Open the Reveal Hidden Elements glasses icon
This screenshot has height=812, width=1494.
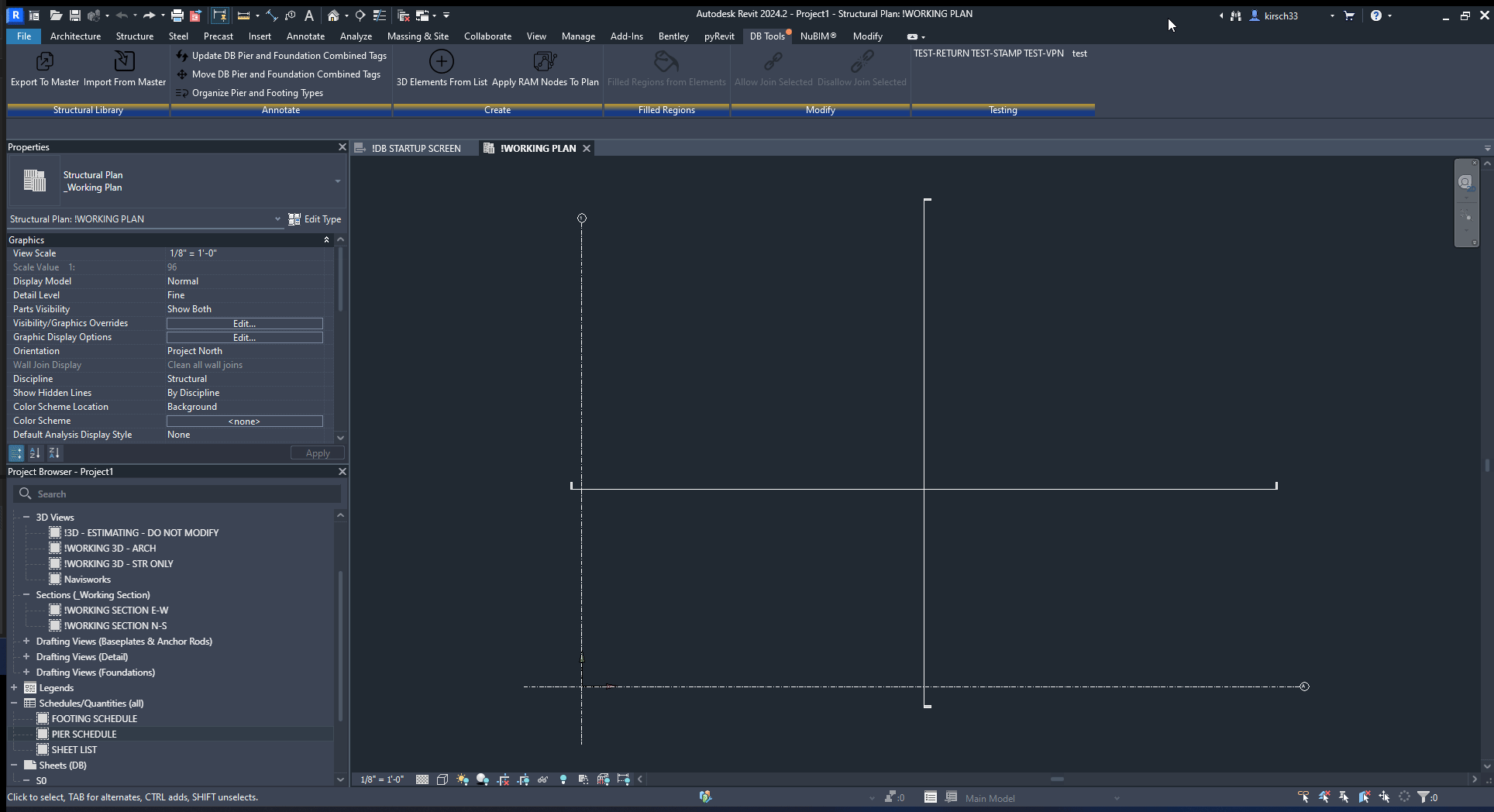pos(542,779)
